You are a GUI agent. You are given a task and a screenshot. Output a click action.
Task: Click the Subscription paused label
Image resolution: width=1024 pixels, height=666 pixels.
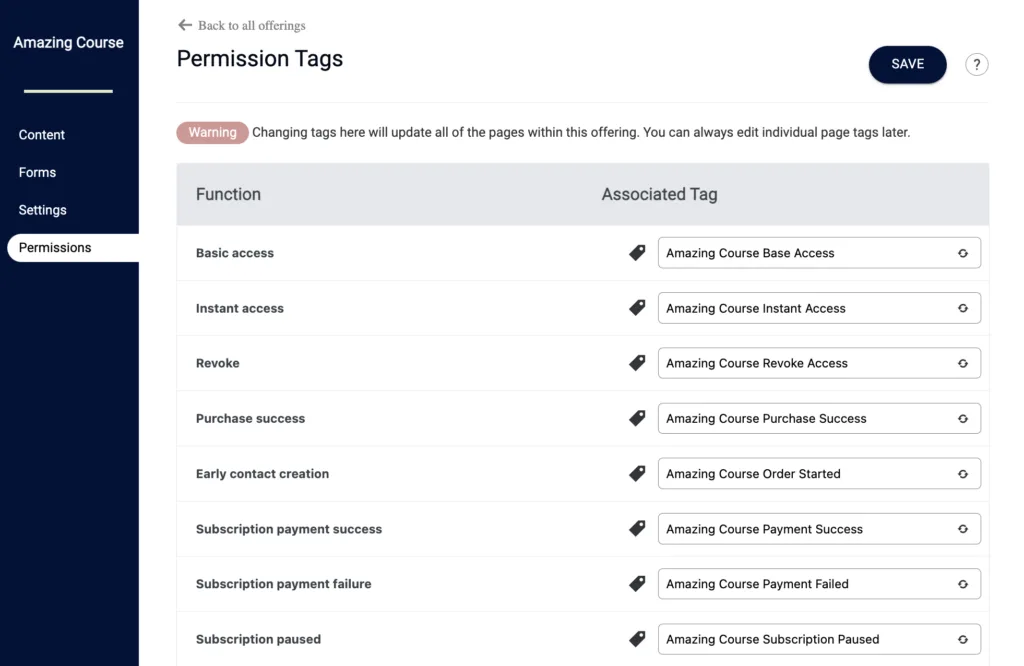pos(258,639)
